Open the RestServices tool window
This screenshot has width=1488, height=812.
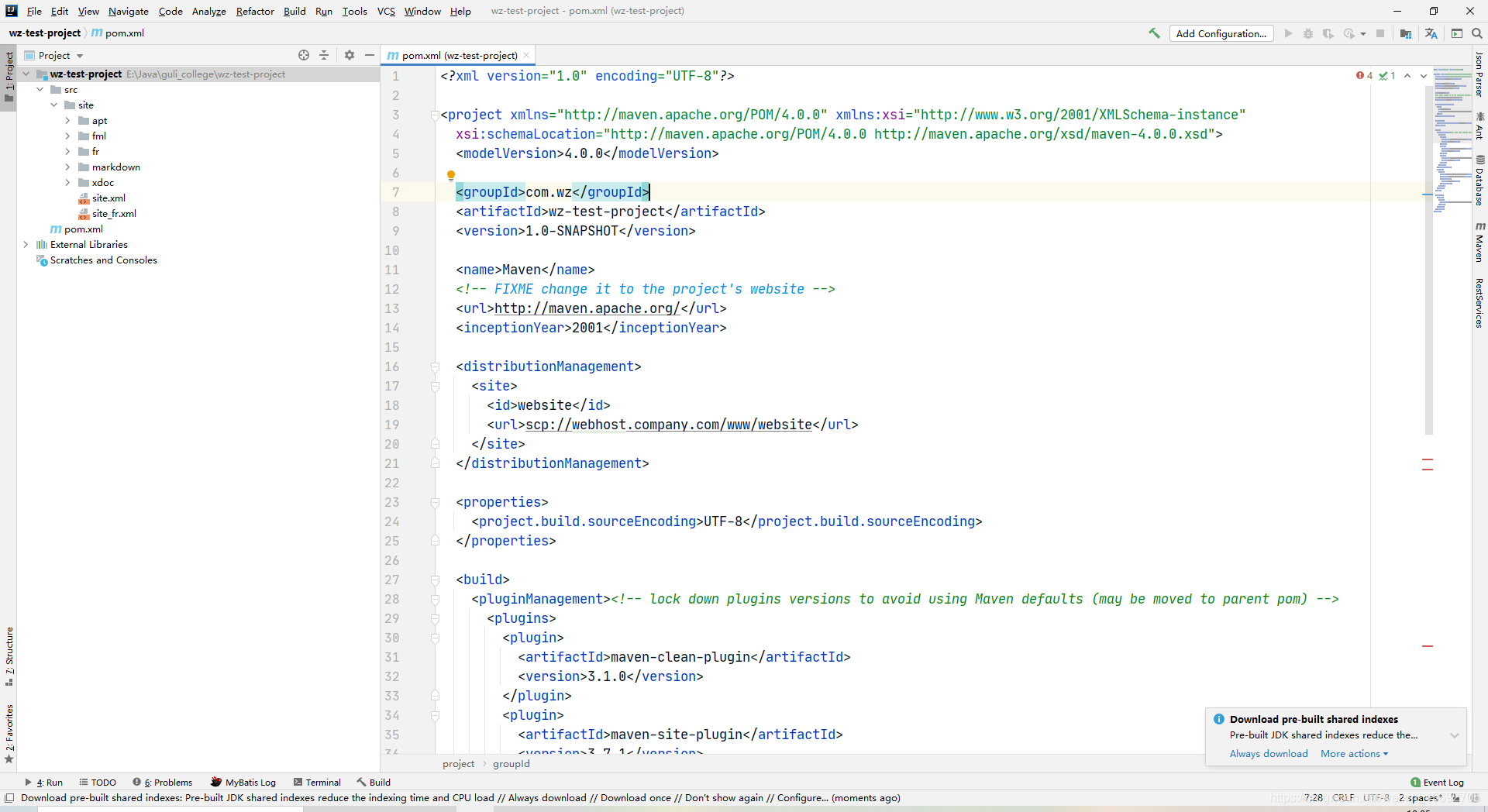[1479, 303]
